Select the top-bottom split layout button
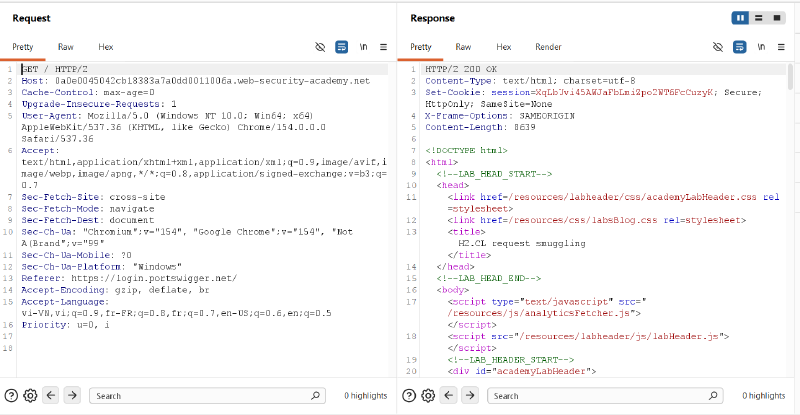This screenshot has height=415, width=800. pos(759,18)
